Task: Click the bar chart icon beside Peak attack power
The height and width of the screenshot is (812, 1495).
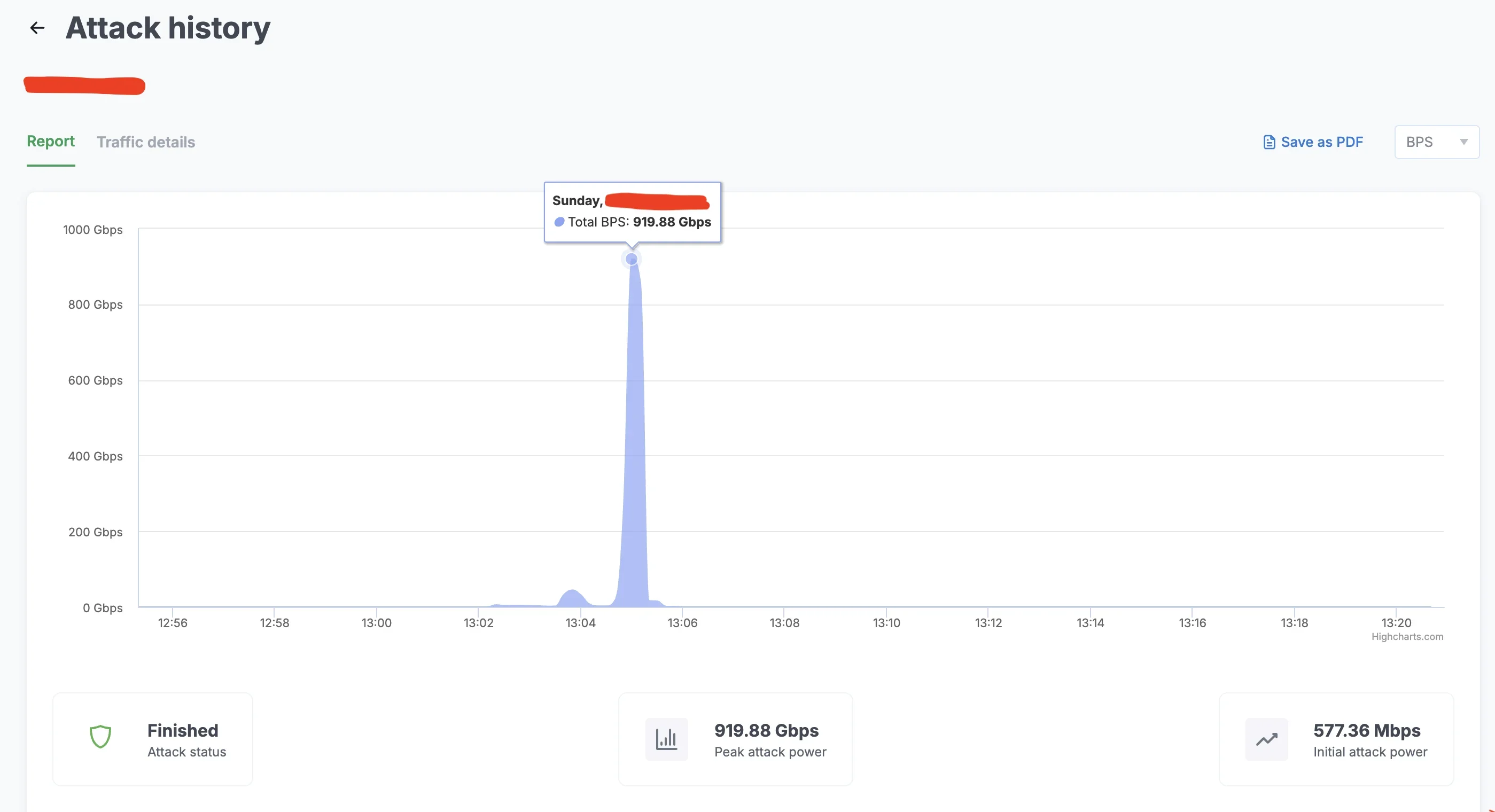Action: coord(666,739)
